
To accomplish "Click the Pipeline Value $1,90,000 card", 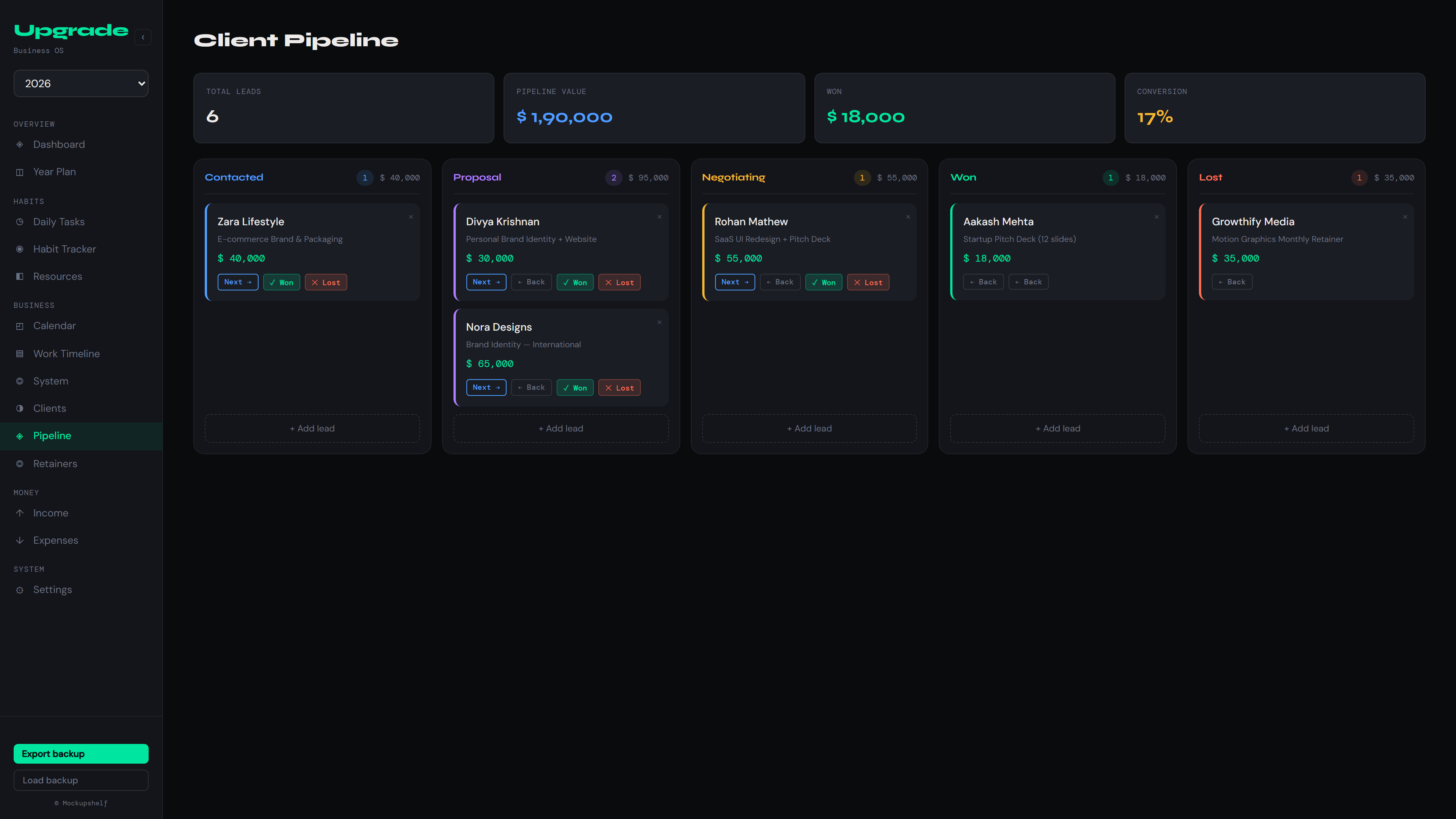I will (654, 108).
